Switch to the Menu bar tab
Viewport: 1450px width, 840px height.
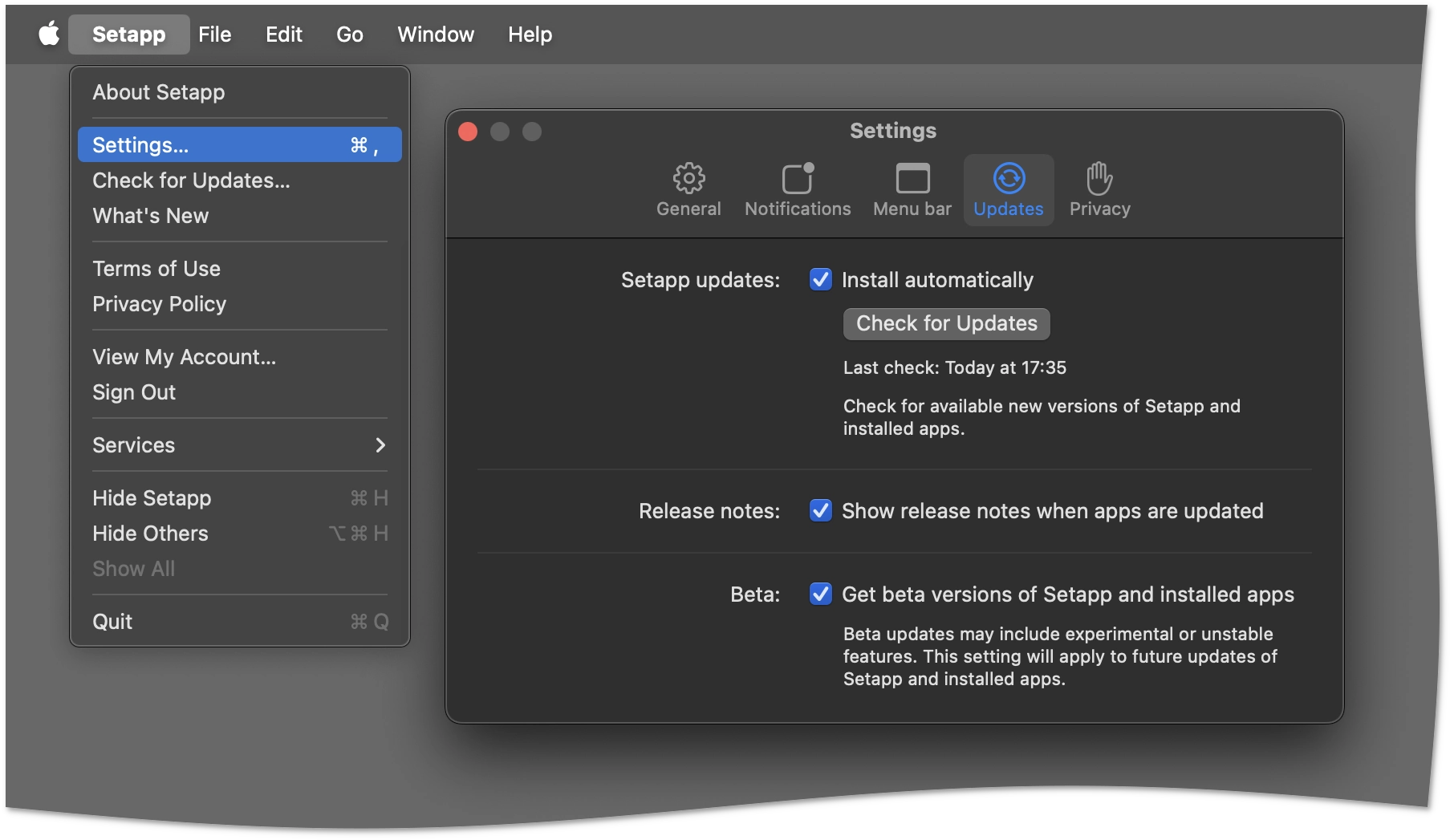click(x=912, y=190)
